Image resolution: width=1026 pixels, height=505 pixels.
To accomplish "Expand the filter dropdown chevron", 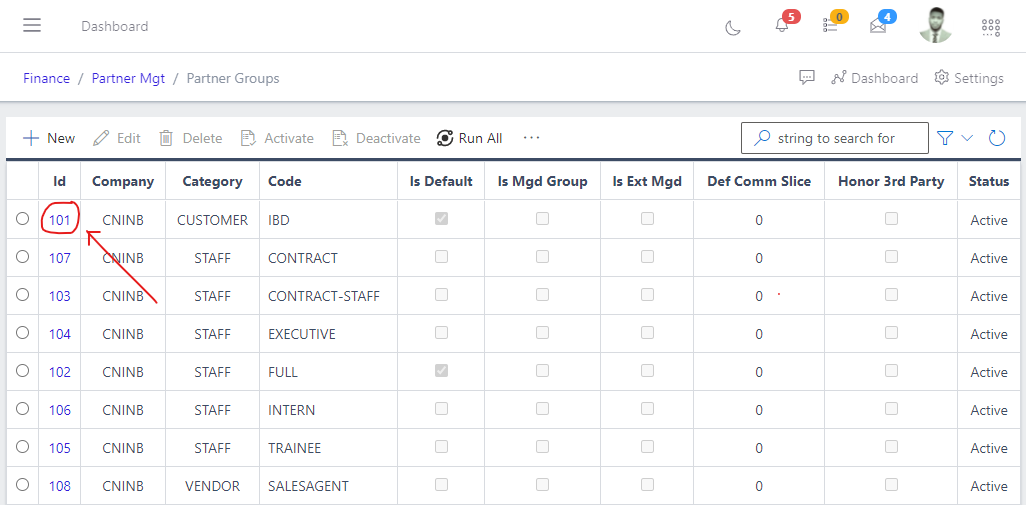I will [x=967, y=138].
